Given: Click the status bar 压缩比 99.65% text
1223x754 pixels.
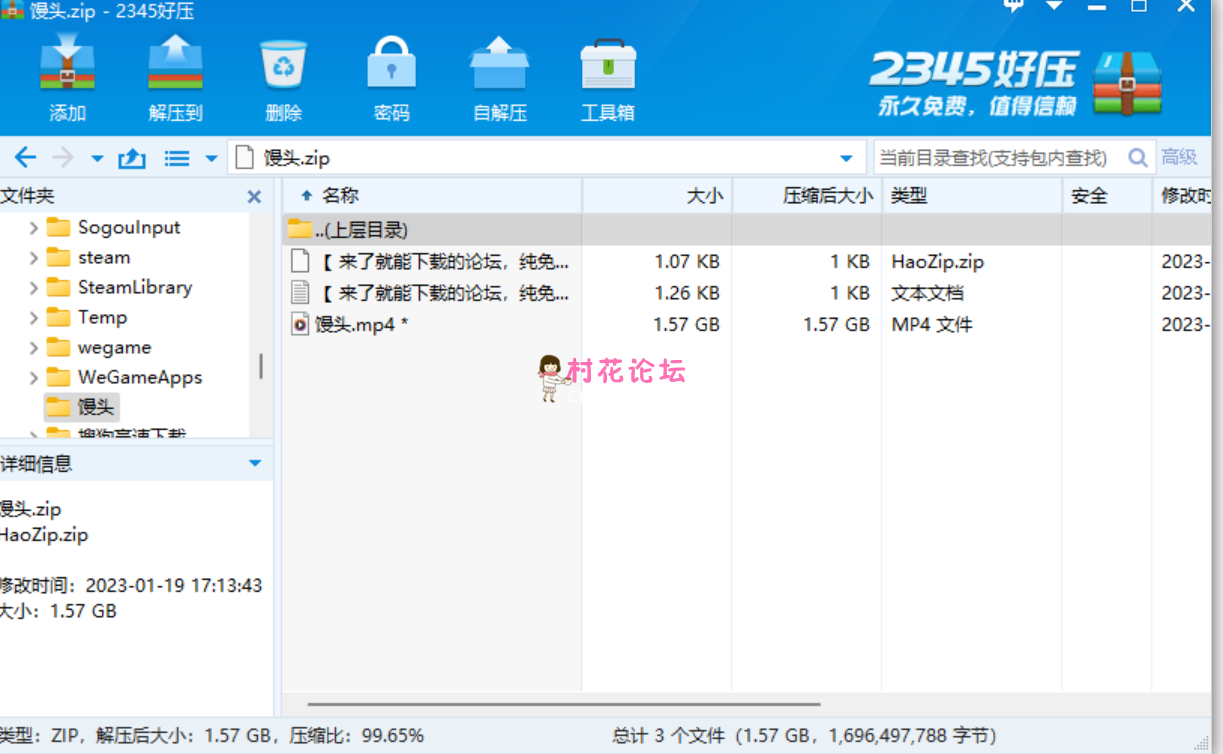Looking at the screenshot, I should coord(356,736).
